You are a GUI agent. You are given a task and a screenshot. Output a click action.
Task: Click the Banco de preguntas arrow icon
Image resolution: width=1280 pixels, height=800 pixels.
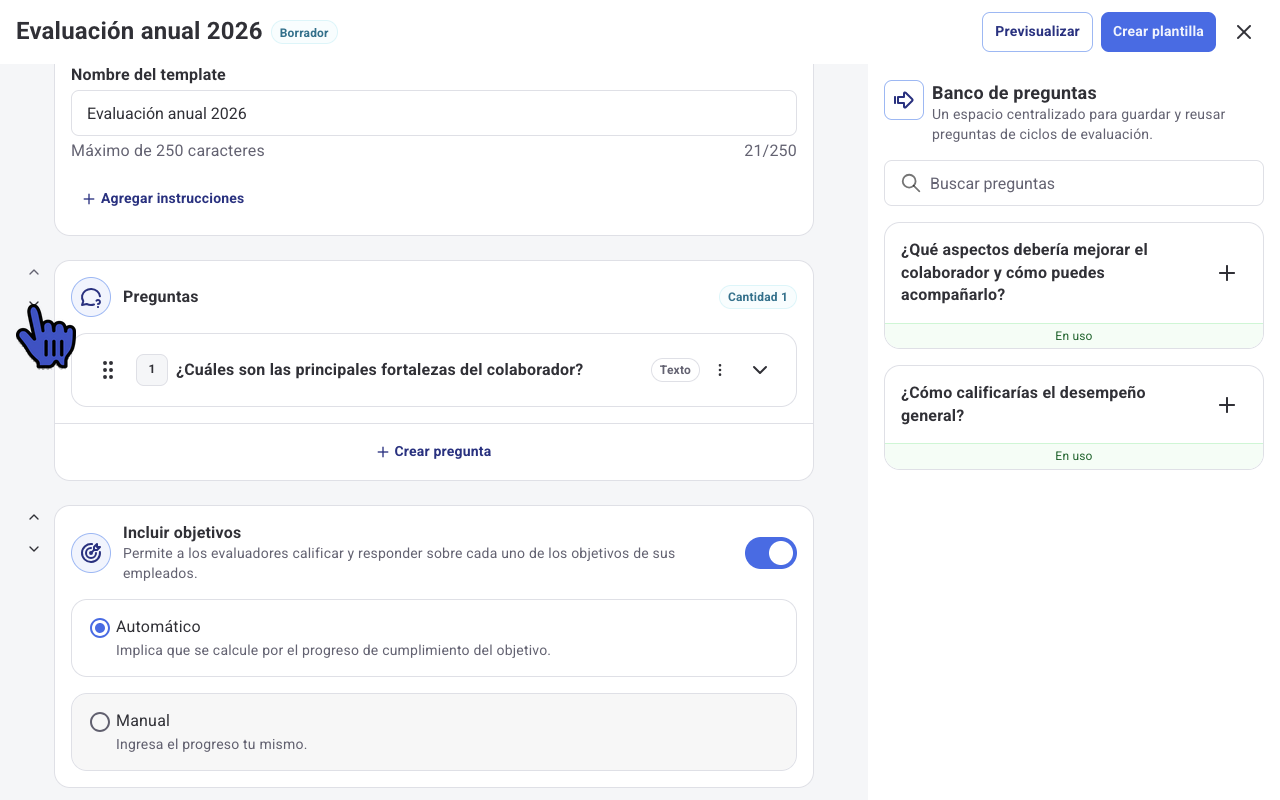[904, 100]
